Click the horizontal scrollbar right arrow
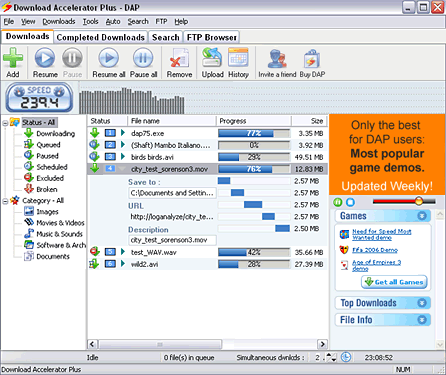This screenshot has height=375, width=446. [322, 344]
